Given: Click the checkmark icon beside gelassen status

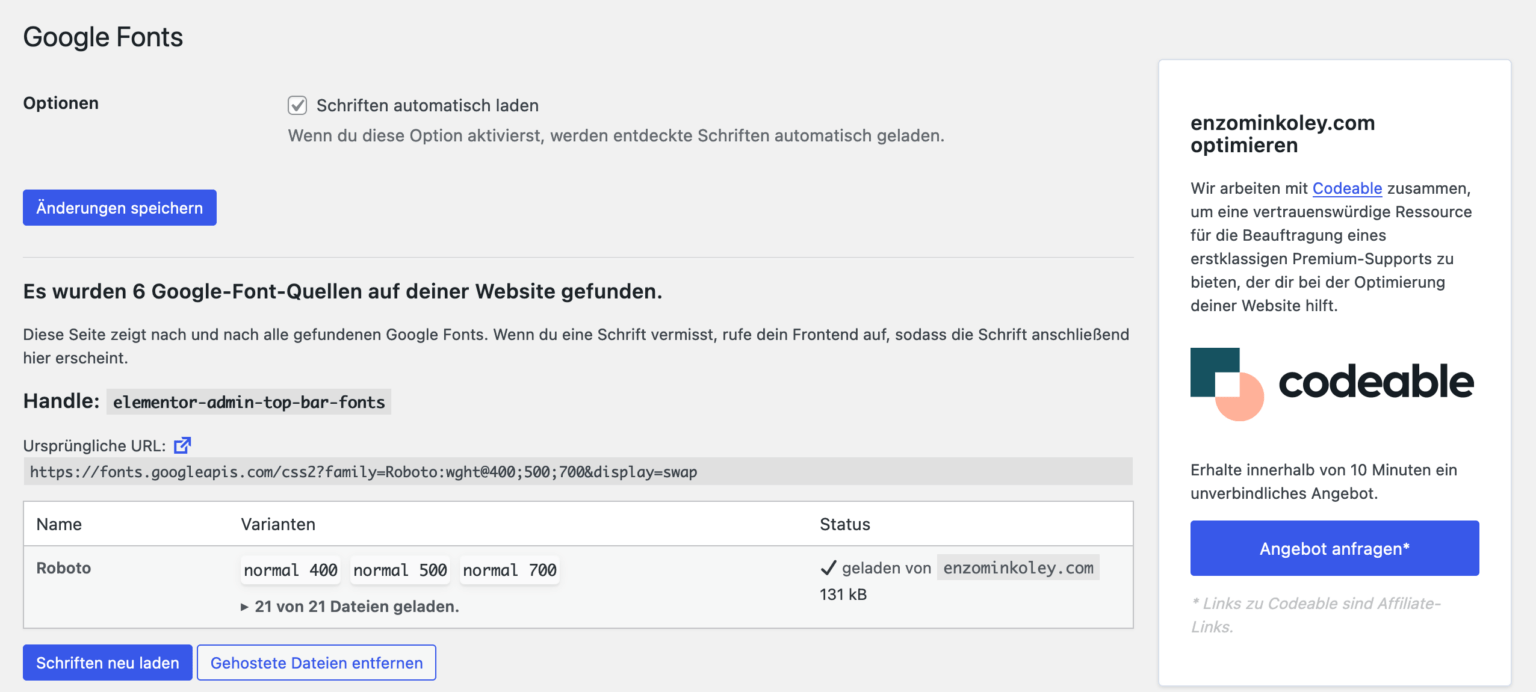Looking at the screenshot, I should [830, 566].
